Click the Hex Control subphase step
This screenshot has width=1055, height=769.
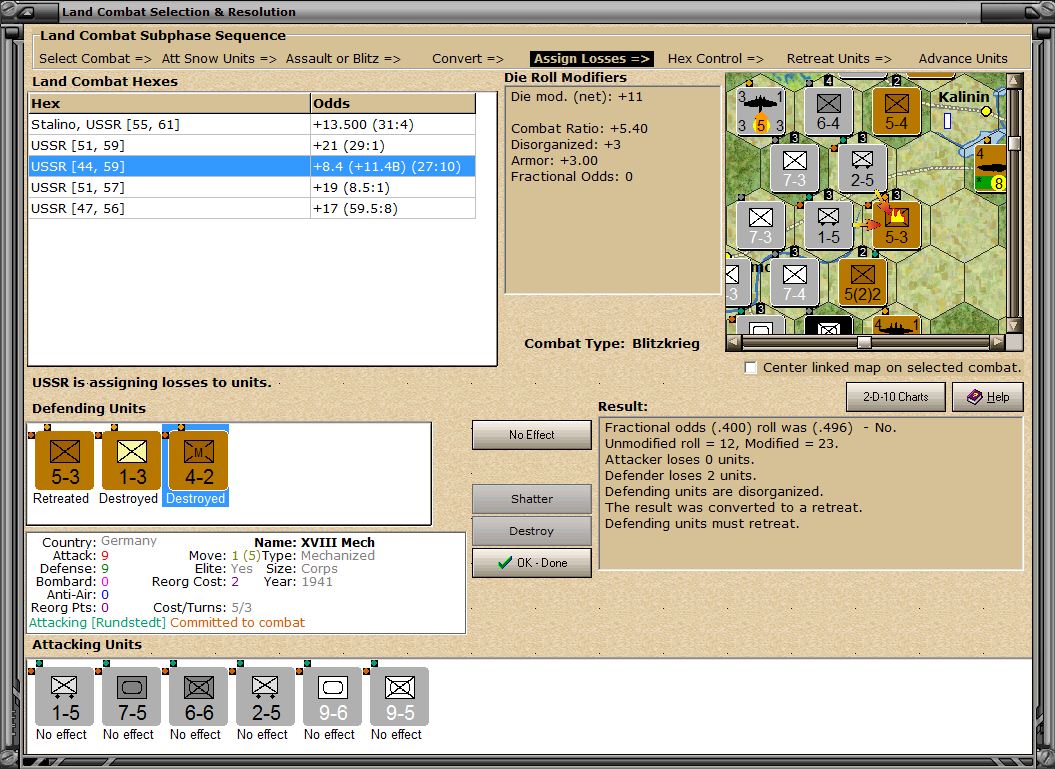pyautogui.click(x=715, y=59)
